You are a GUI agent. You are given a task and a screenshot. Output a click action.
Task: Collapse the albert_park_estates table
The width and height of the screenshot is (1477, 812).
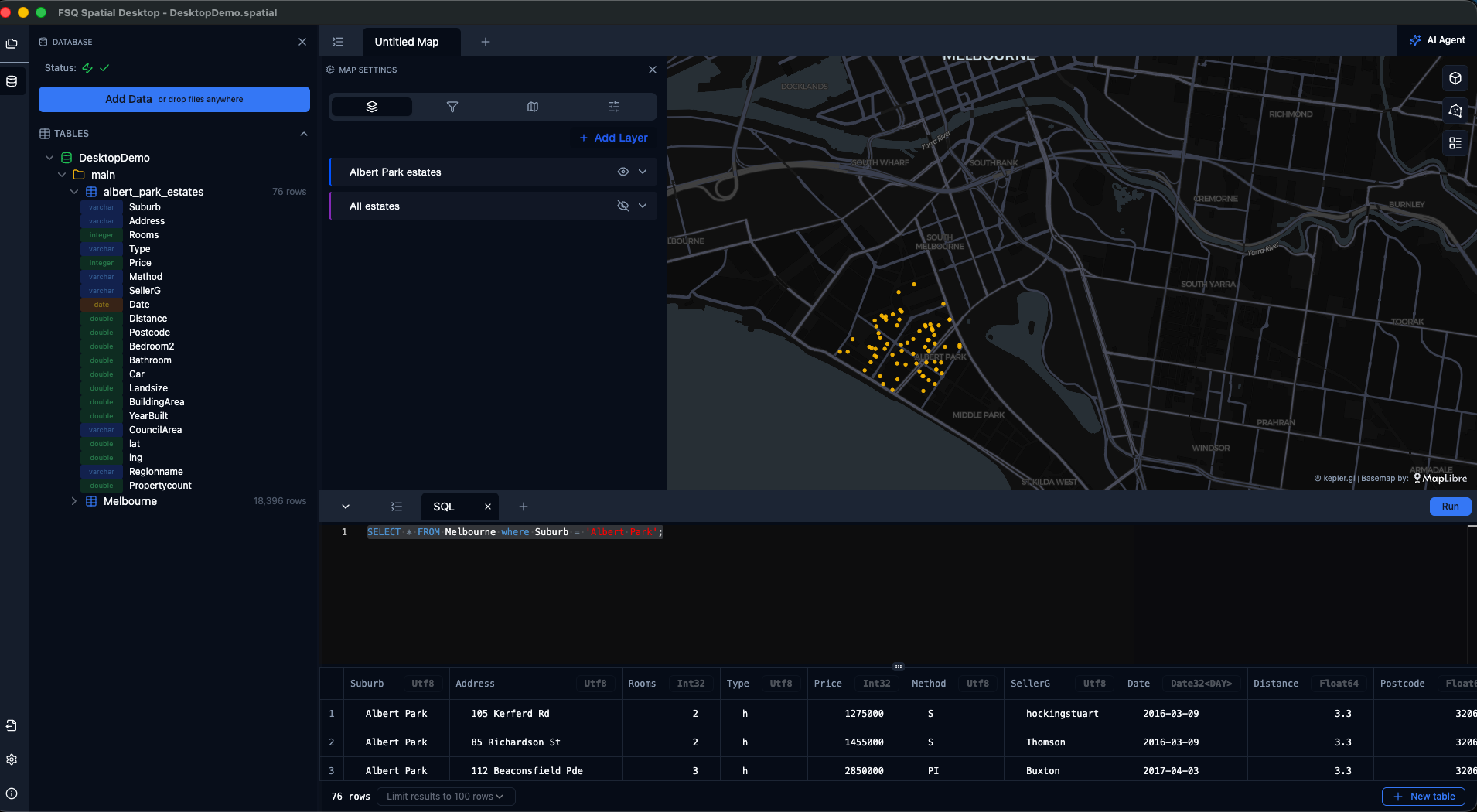[74, 192]
